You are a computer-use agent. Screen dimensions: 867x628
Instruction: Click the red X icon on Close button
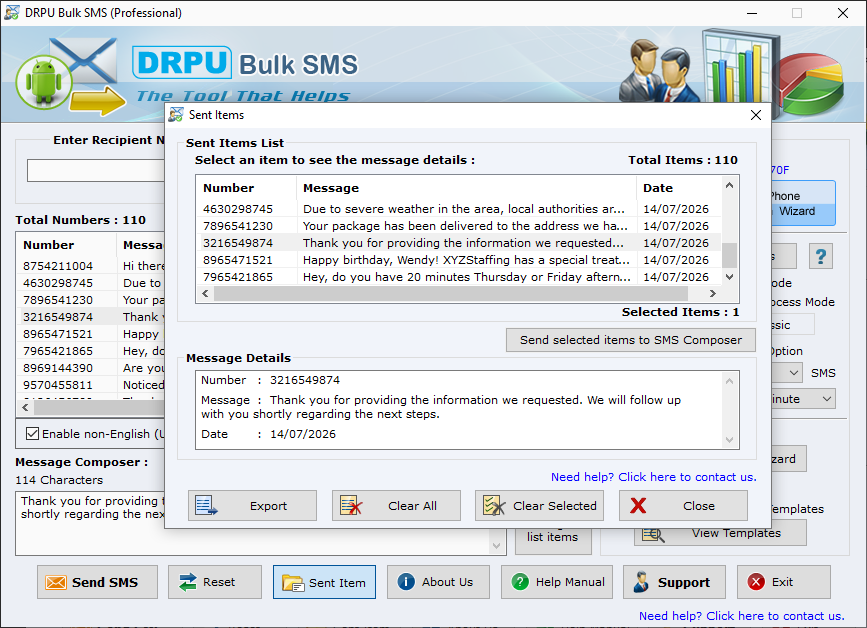click(x=638, y=506)
